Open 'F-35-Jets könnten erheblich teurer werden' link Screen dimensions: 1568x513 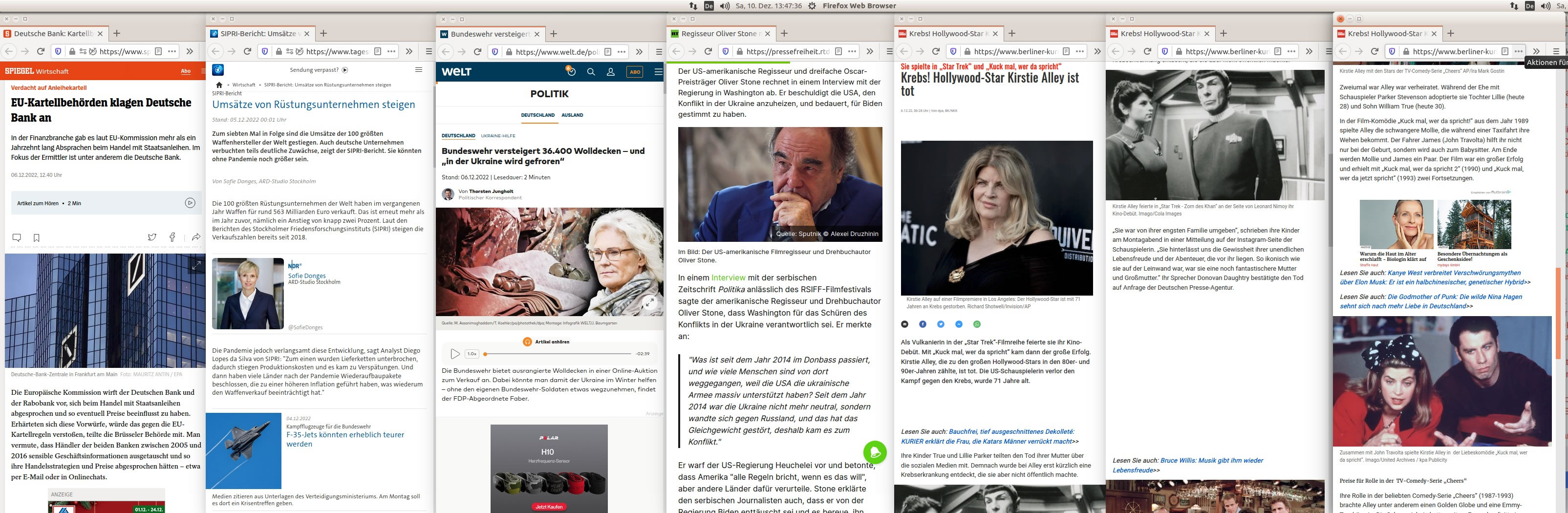click(x=344, y=439)
